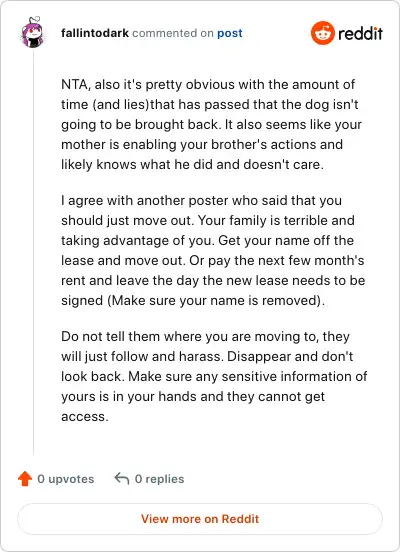Click the "0 upvotes" label
Screen dimensions: 400x552
pyautogui.click(x=65, y=479)
